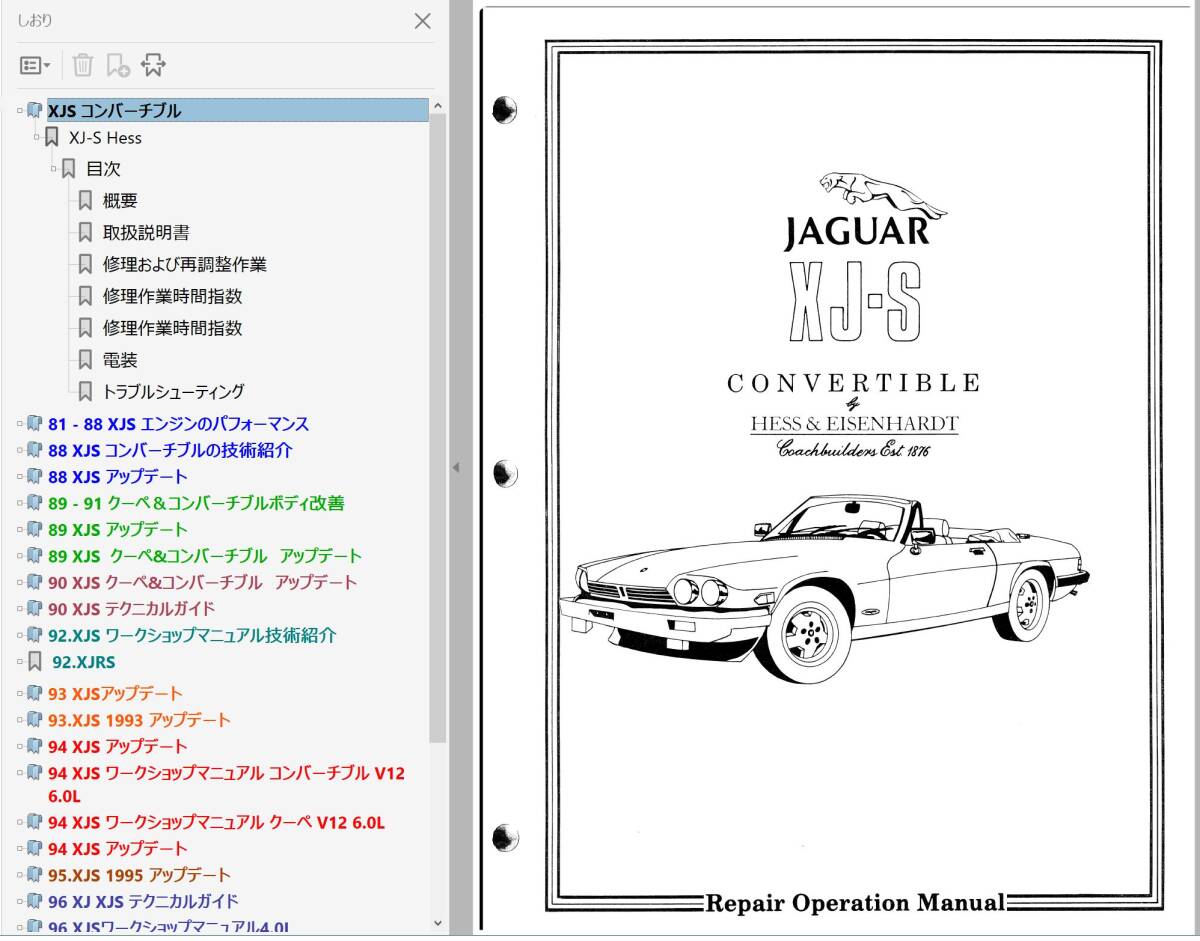Click bookmark icon beside 概要
1200x941 pixels.
[x=85, y=201]
